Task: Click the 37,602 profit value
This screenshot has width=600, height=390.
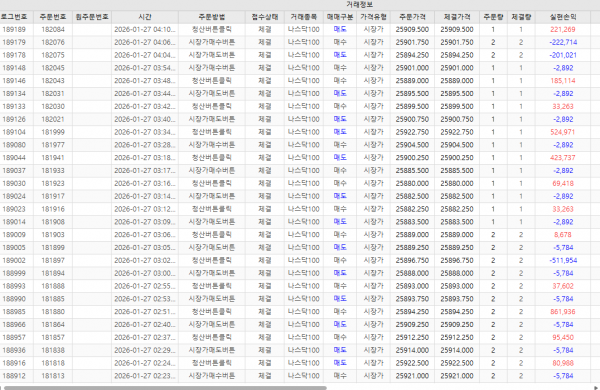Action: click(563, 286)
